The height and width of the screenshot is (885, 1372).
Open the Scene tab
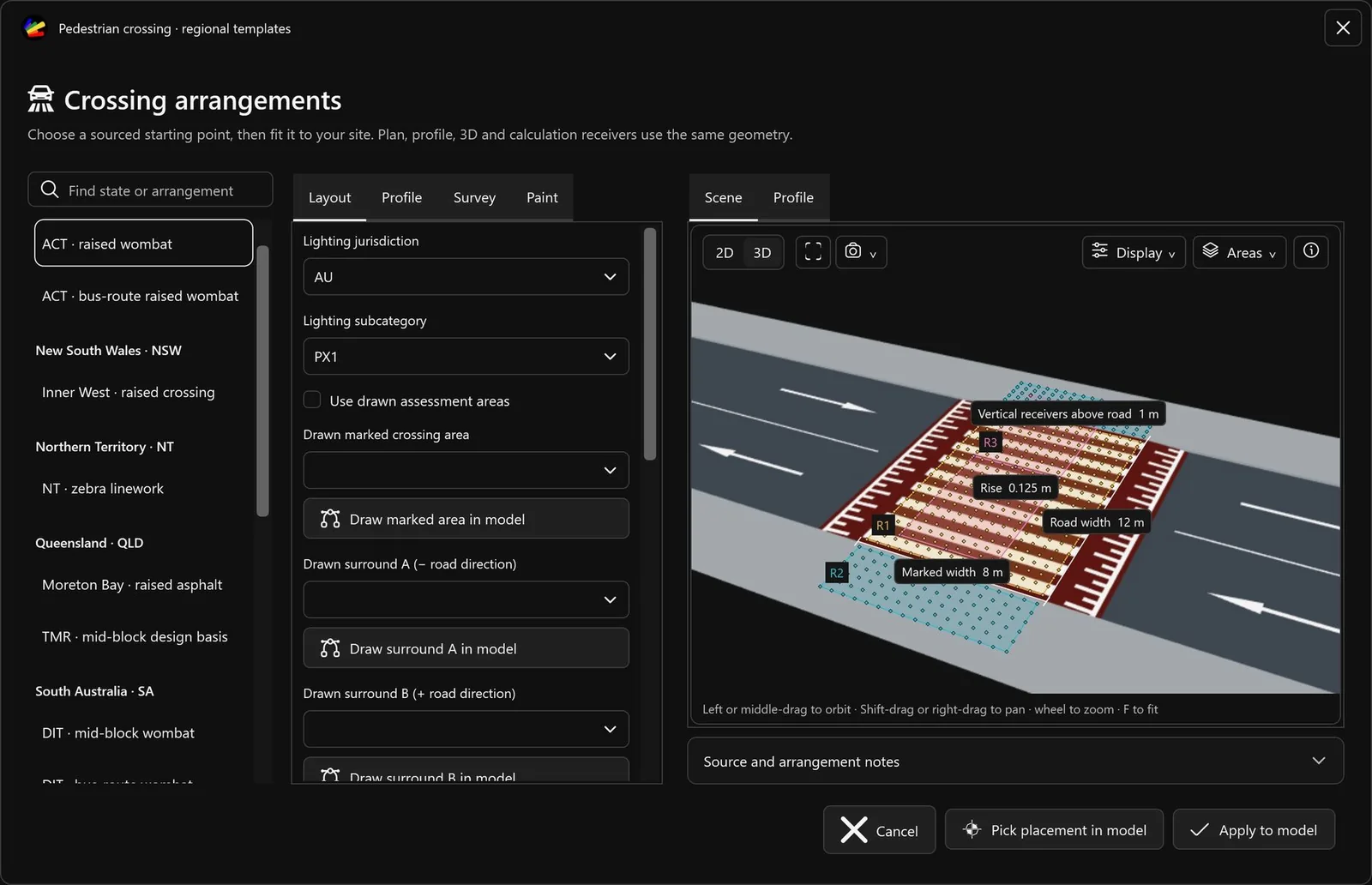(x=723, y=197)
